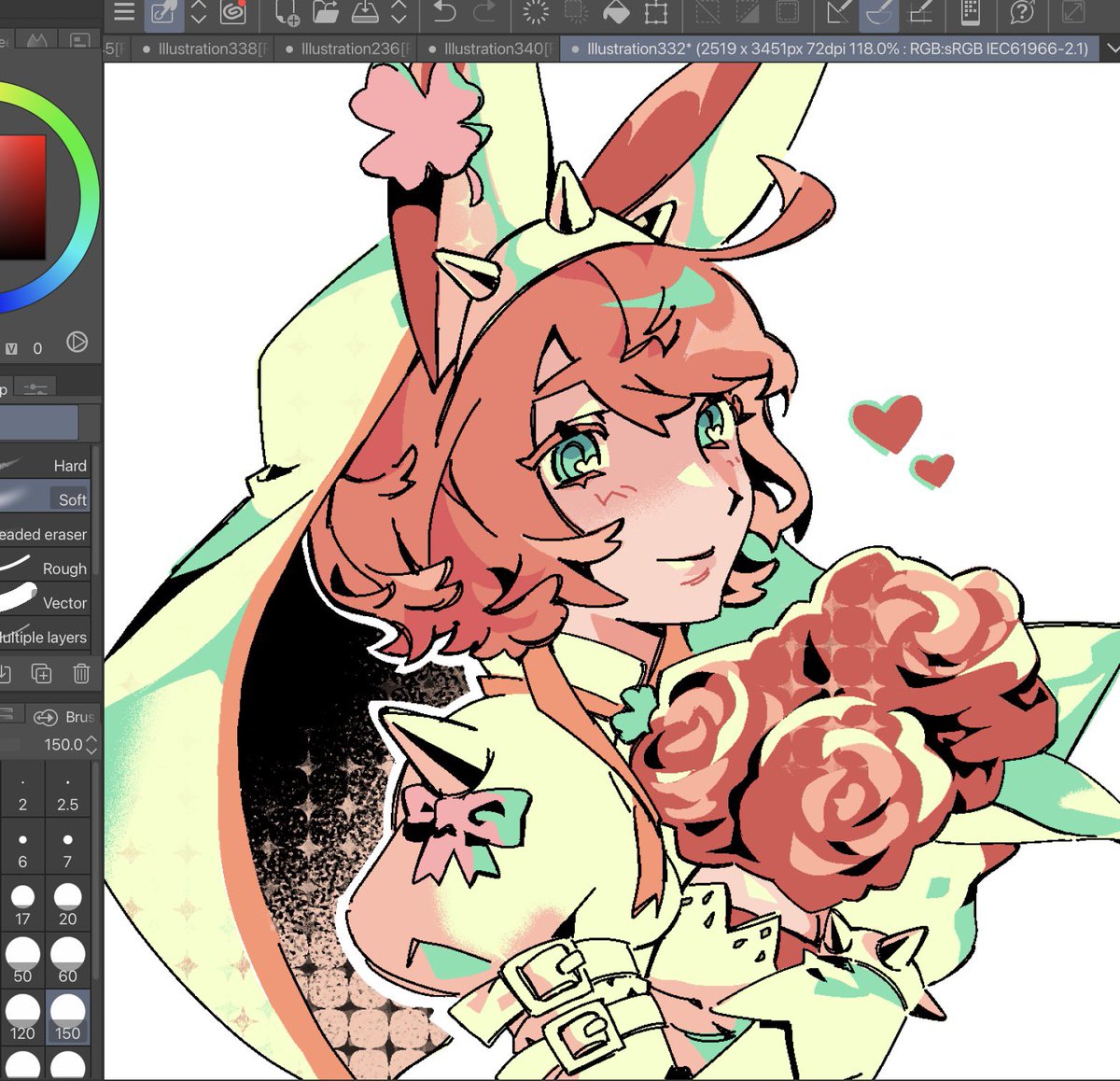1120x1081 pixels.
Task: Fill with the paint bucket icon
Action: coord(616,12)
